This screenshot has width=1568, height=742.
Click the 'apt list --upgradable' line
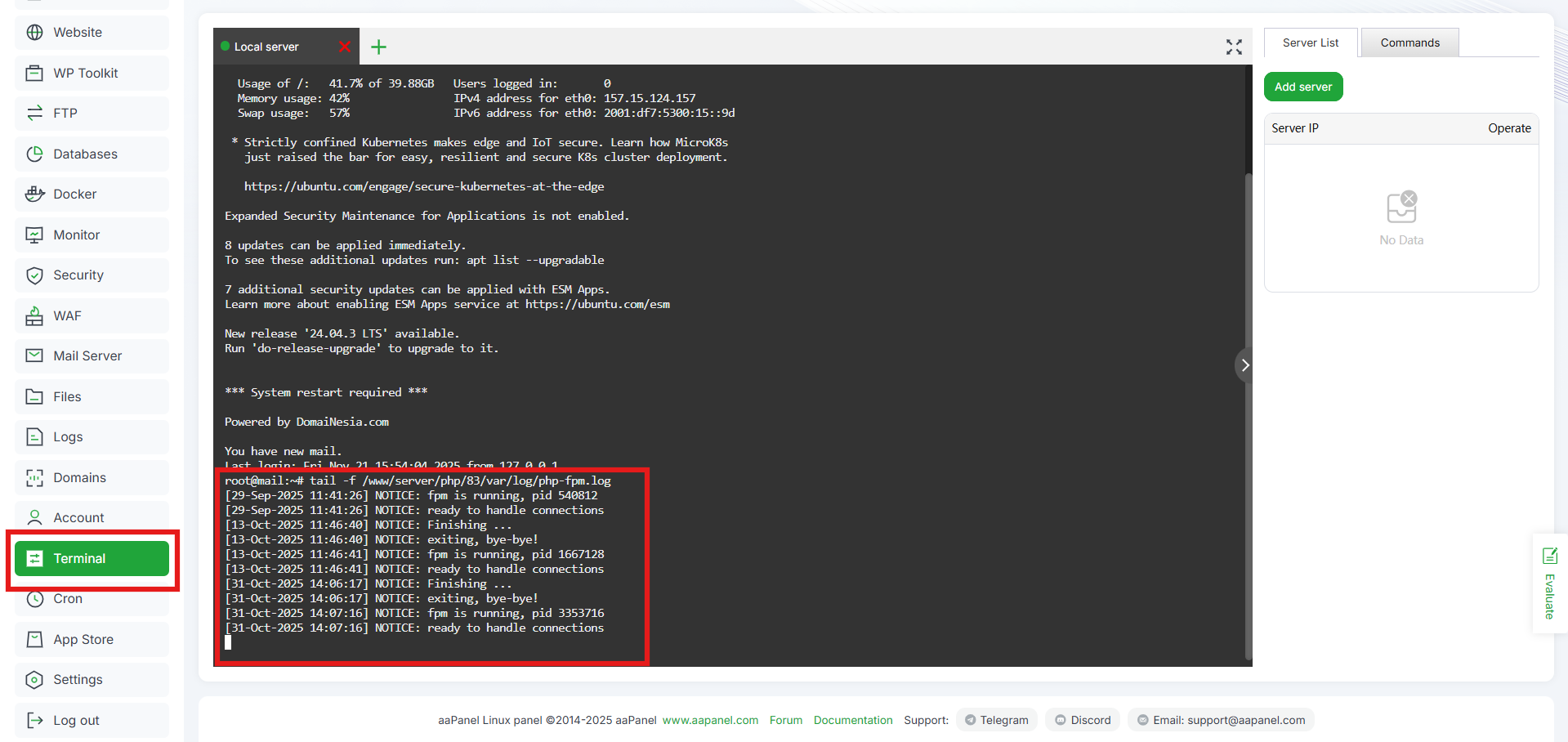414,260
